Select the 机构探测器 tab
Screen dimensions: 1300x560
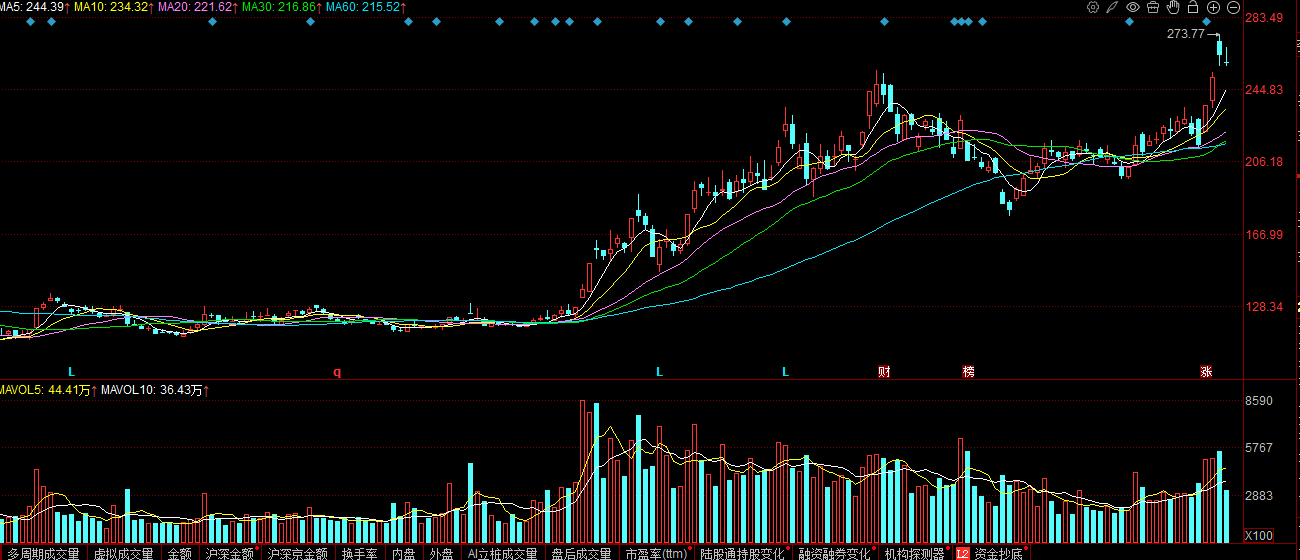914,553
